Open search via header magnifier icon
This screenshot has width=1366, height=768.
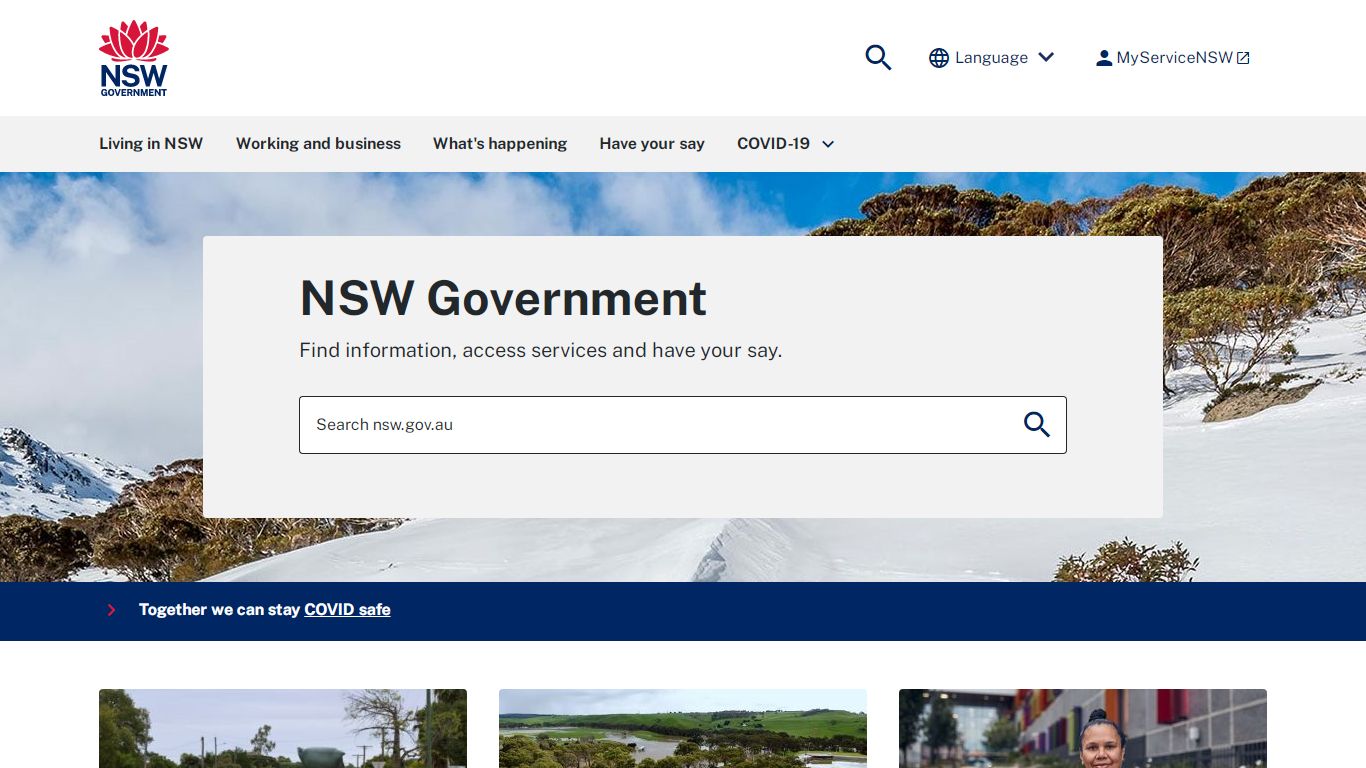(878, 57)
